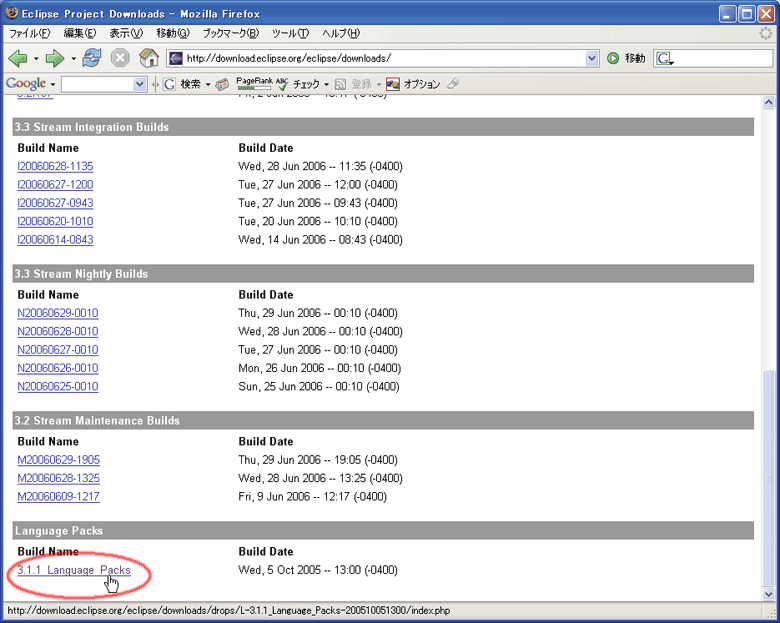Open the Forward button history dropdown arrow
Image resolution: width=780 pixels, height=623 pixels.
pos(73,59)
